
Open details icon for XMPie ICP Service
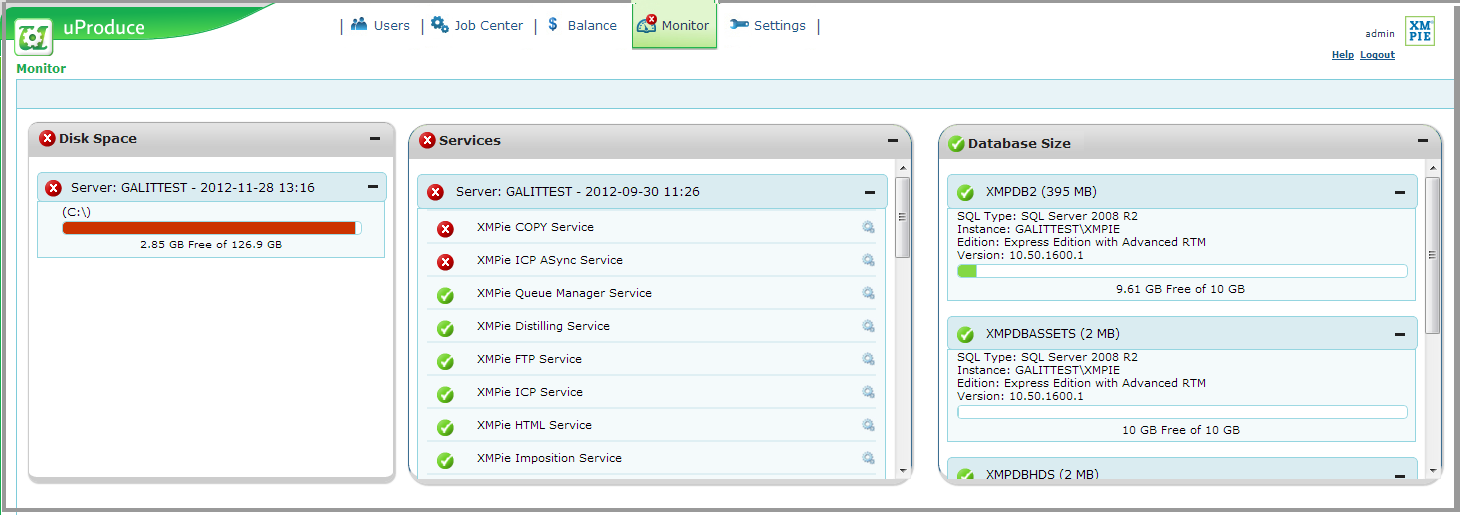(x=869, y=392)
